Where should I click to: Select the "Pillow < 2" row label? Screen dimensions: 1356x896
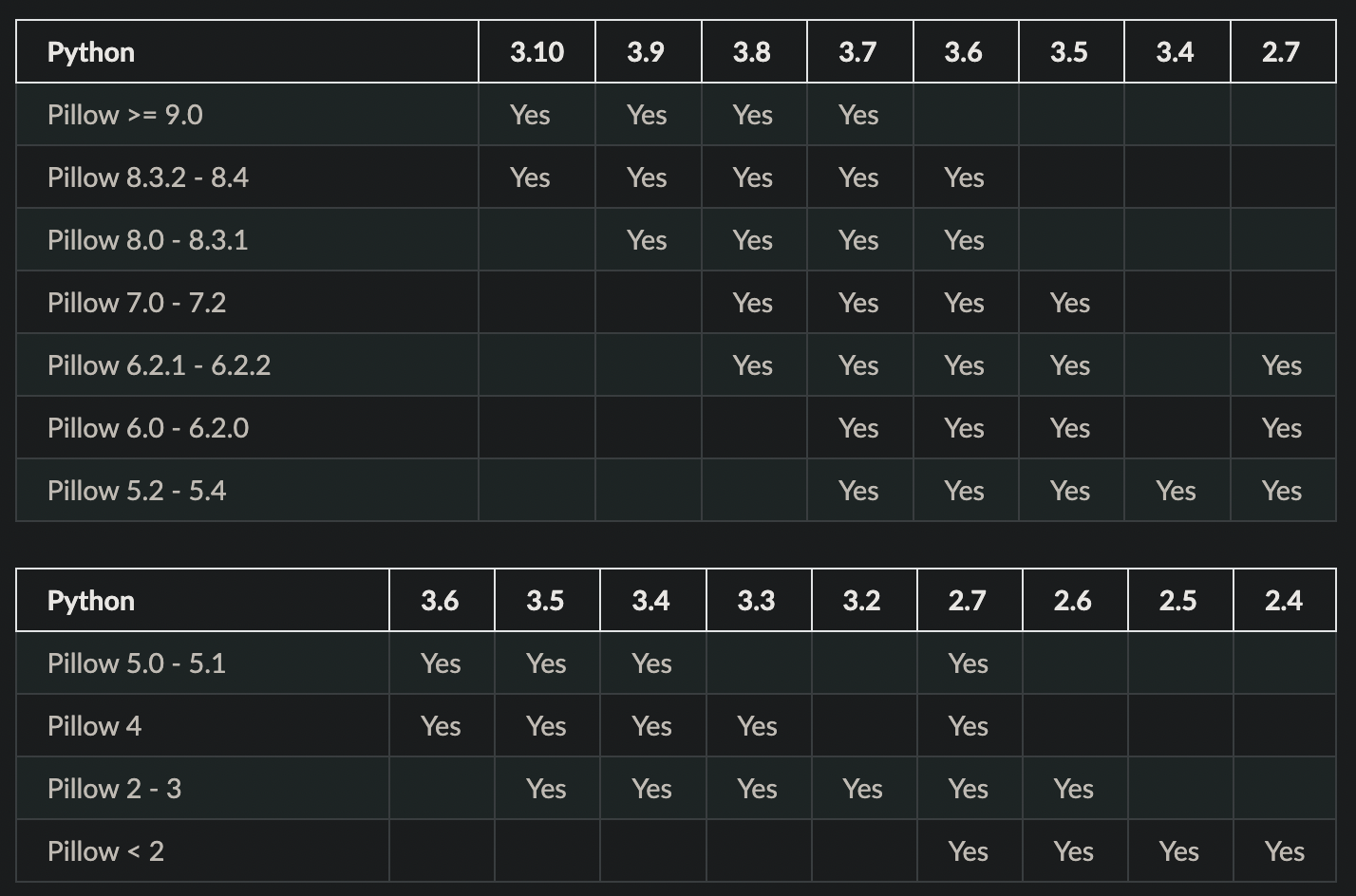(x=105, y=851)
